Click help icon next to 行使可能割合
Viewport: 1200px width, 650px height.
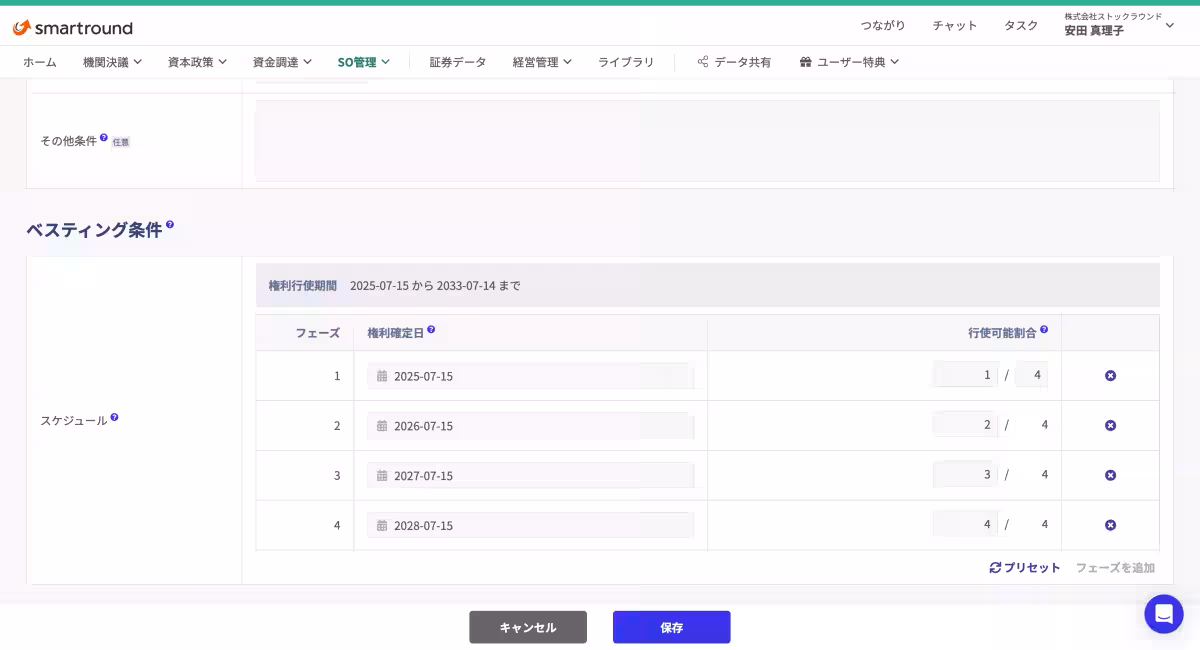click(x=1044, y=329)
